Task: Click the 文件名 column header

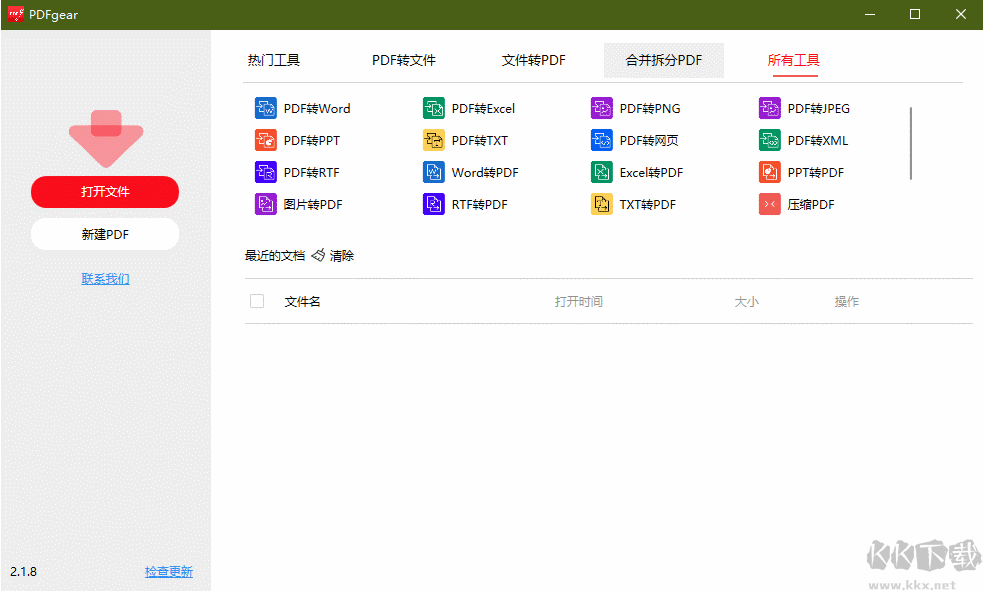Action: pos(302,302)
